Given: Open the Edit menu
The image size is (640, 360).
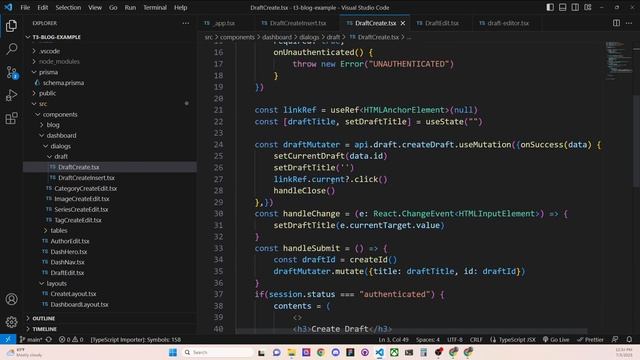Looking at the screenshot, I should [x=42, y=7].
